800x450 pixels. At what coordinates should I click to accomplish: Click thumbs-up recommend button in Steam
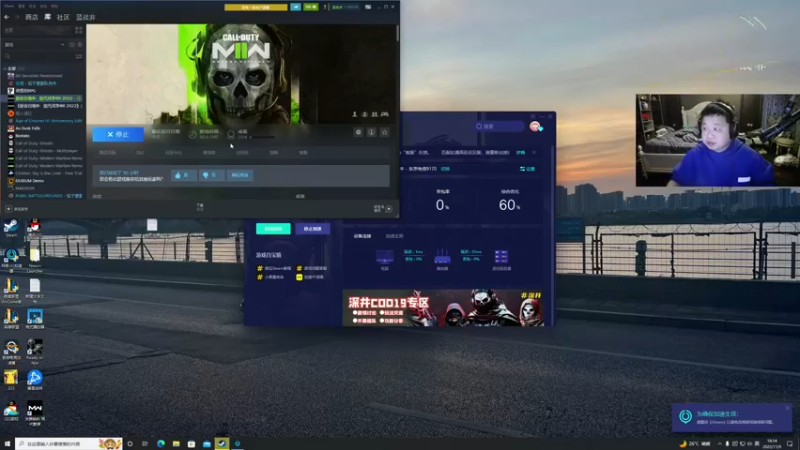click(x=184, y=175)
